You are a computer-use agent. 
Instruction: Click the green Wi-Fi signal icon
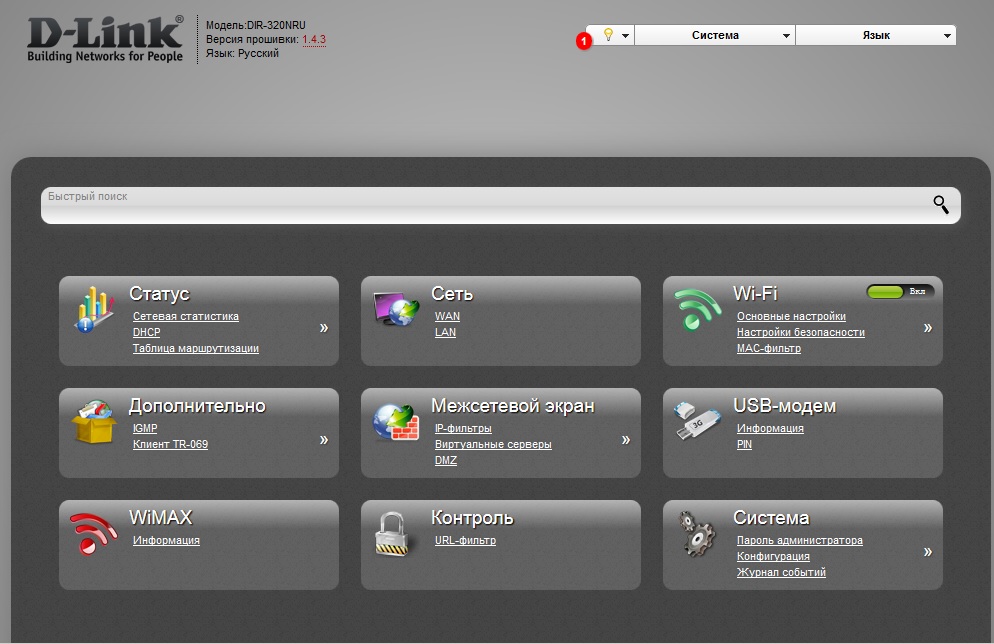pyautogui.click(x=697, y=309)
